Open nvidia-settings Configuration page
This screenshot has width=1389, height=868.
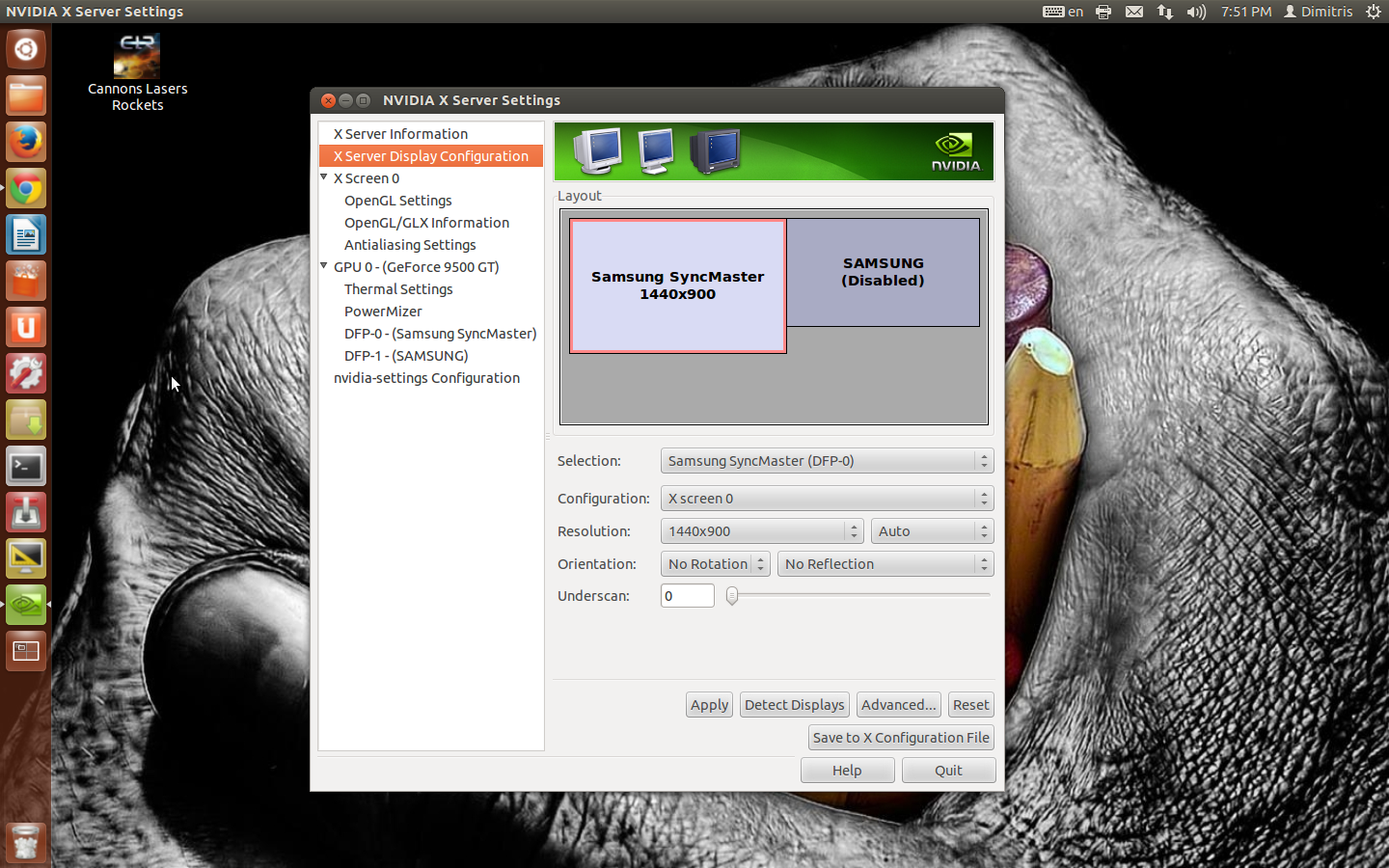pos(426,378)
